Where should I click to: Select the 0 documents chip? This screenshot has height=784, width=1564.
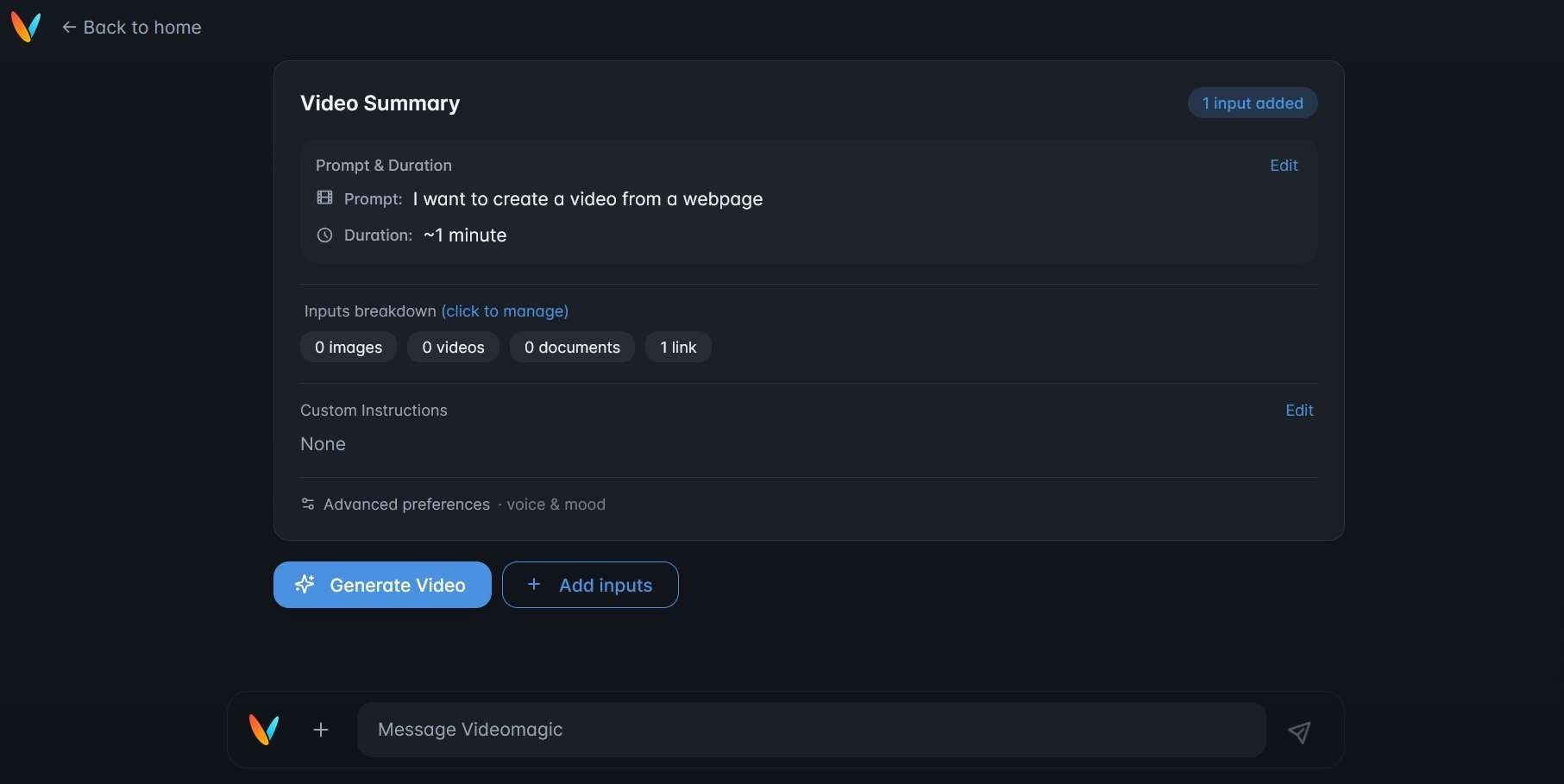[x=572, y=348]
